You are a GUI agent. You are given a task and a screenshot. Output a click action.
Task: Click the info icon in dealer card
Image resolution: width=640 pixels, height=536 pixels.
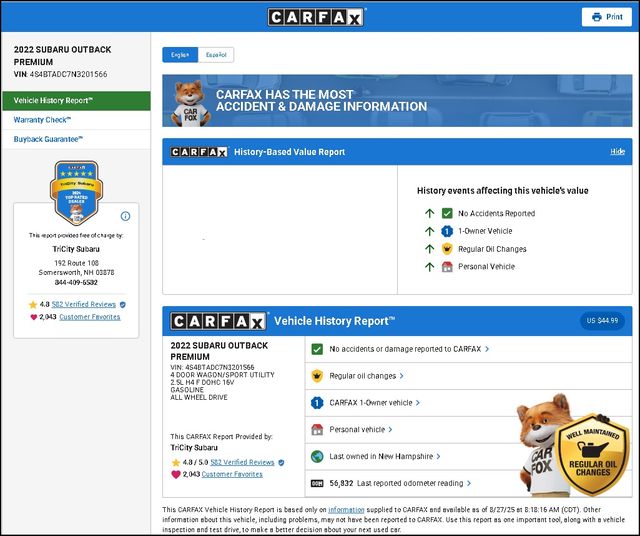point(125,216)
